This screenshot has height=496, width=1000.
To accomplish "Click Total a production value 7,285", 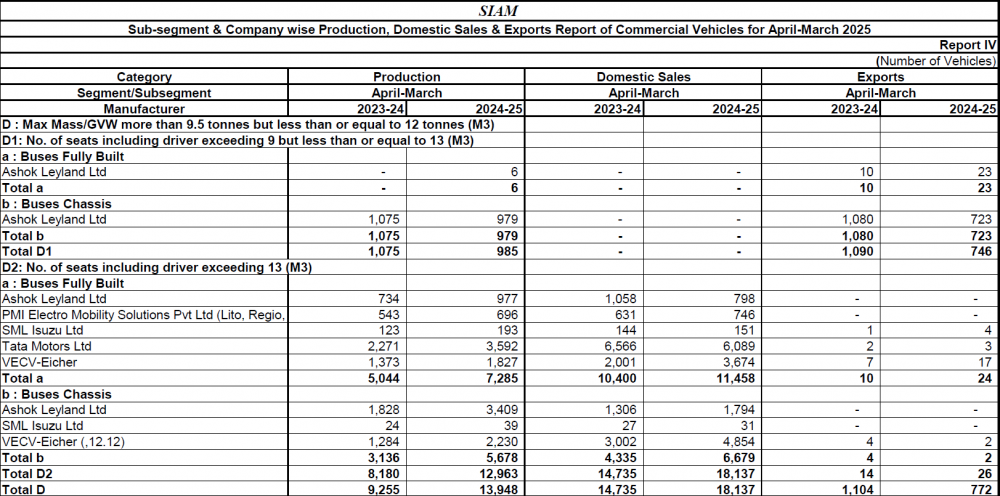I will (x=503, y=378).
